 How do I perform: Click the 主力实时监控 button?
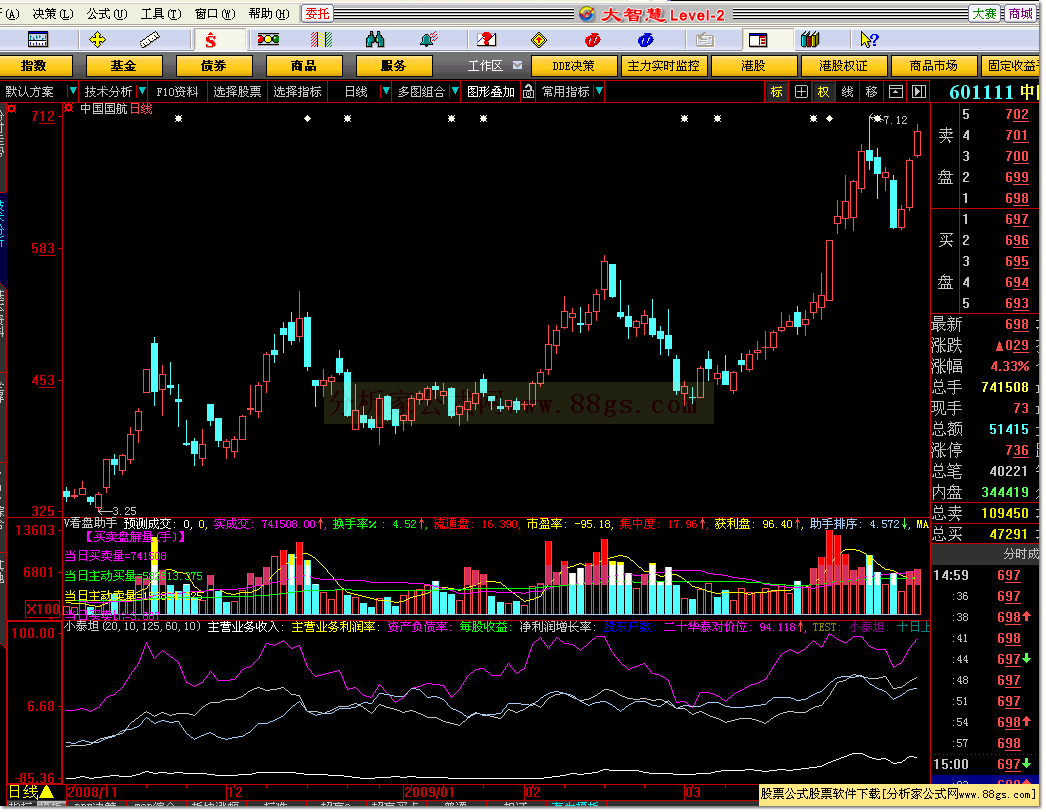click(x=663, y=65)
